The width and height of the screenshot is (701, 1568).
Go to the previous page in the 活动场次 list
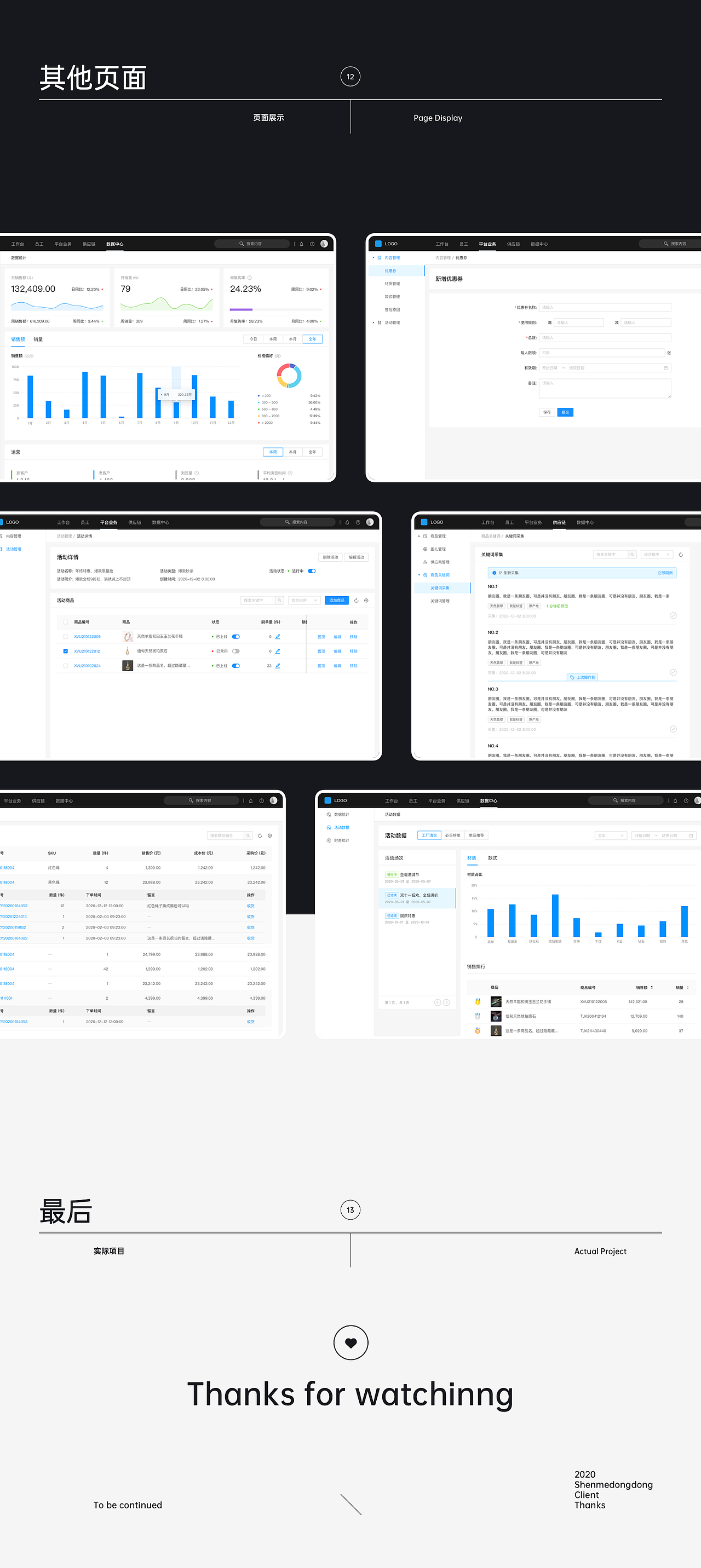tap(437, 1002)
